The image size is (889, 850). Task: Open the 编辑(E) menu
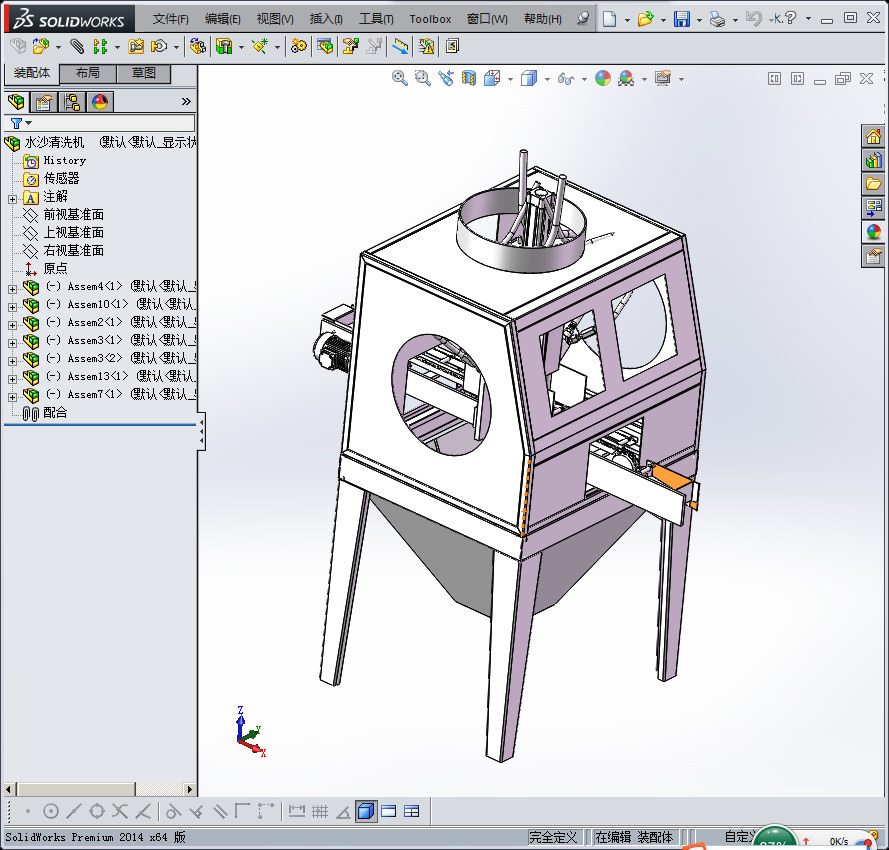(222, 19)
